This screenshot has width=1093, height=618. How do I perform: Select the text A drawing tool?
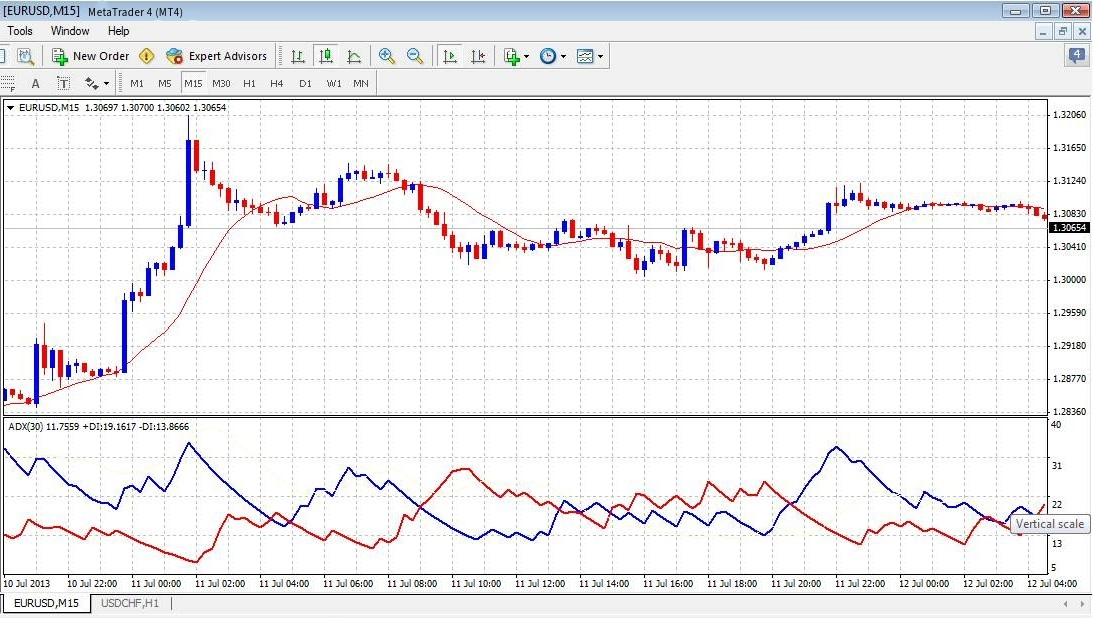coord(36,84)
